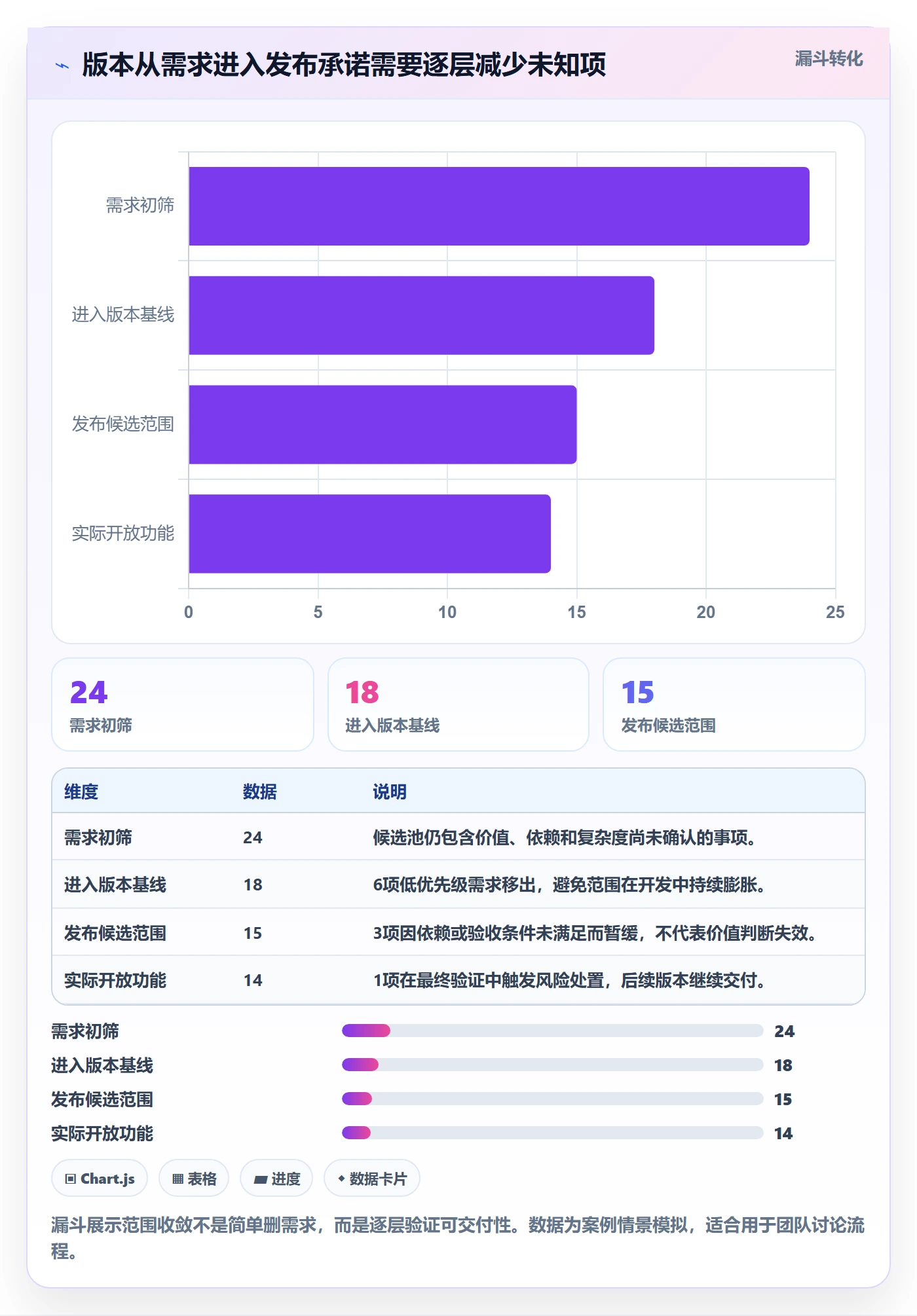This screenshot has width=917, height=1316.
Task: Click the grid icon in the 表格 chip
Action: [x=178, y=1179]
